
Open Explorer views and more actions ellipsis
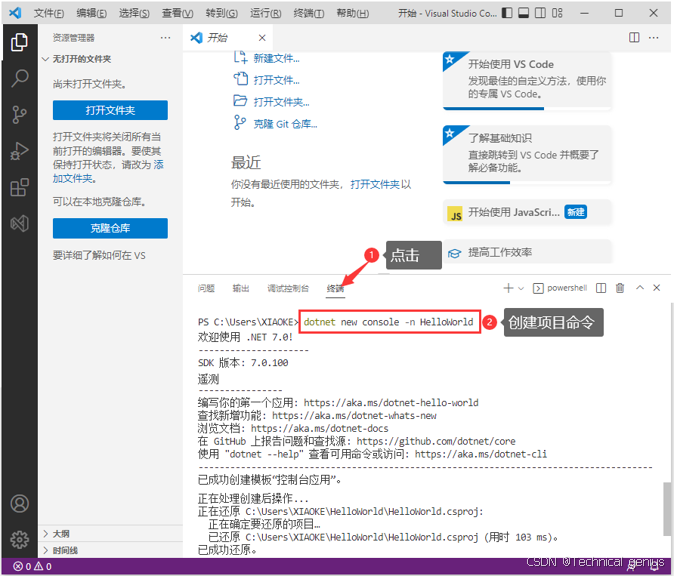[165, 38]
